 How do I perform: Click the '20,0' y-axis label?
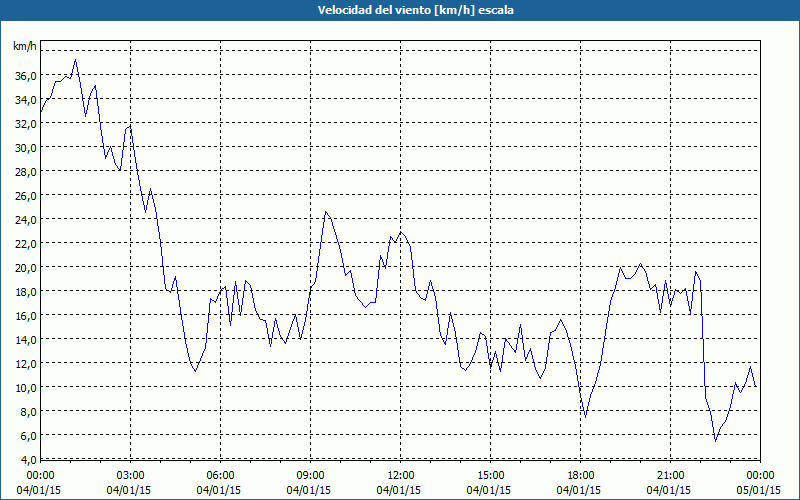point(27,267)
